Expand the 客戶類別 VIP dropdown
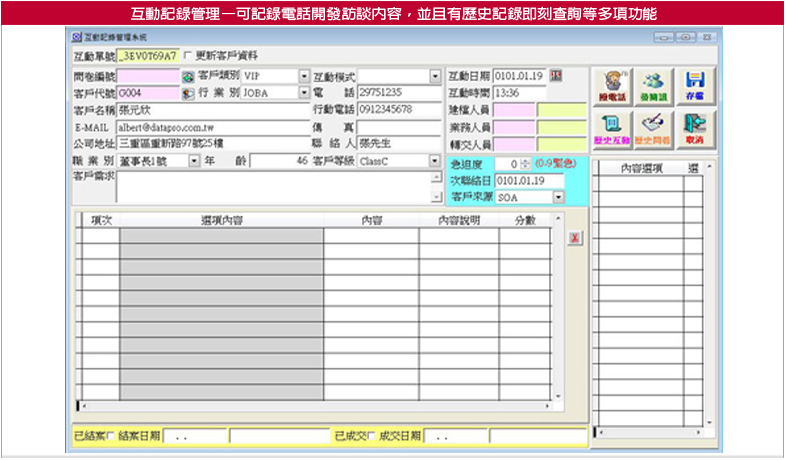 coord(304,76)
